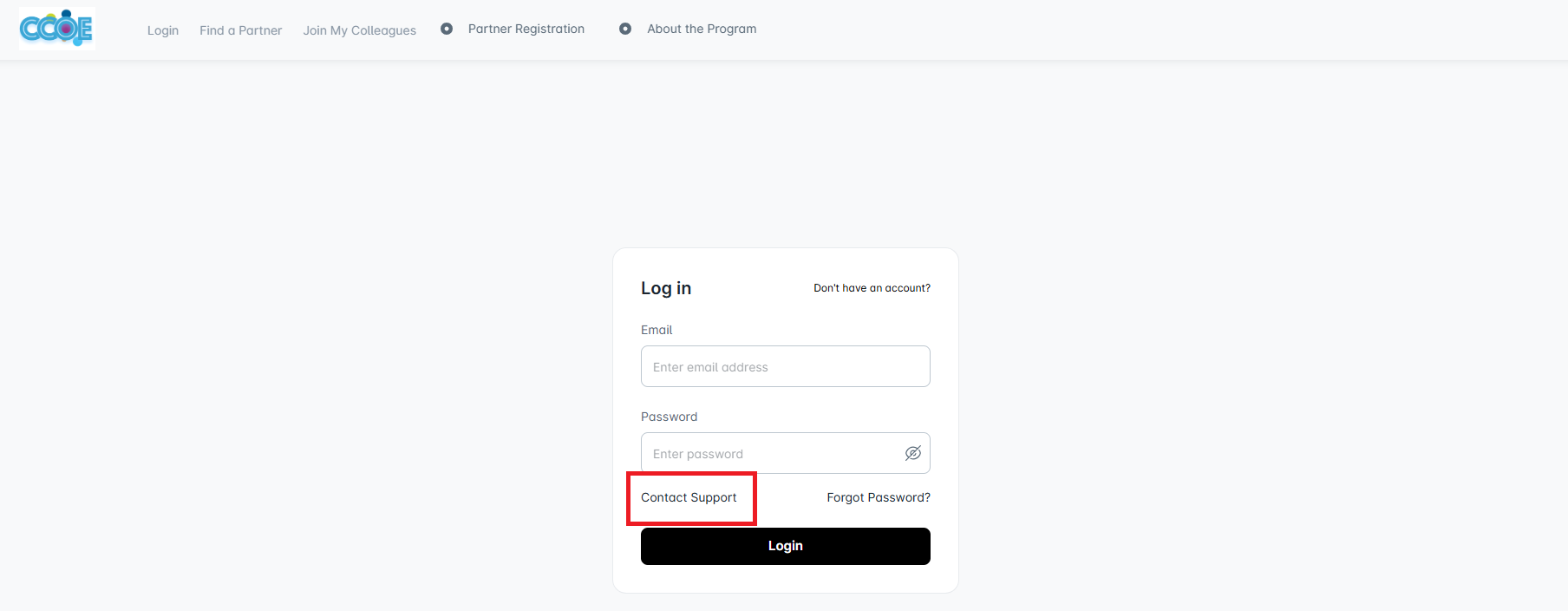Click the "Log in" form heading
This screenshot has width=1568, height=611.
[666, 288]
